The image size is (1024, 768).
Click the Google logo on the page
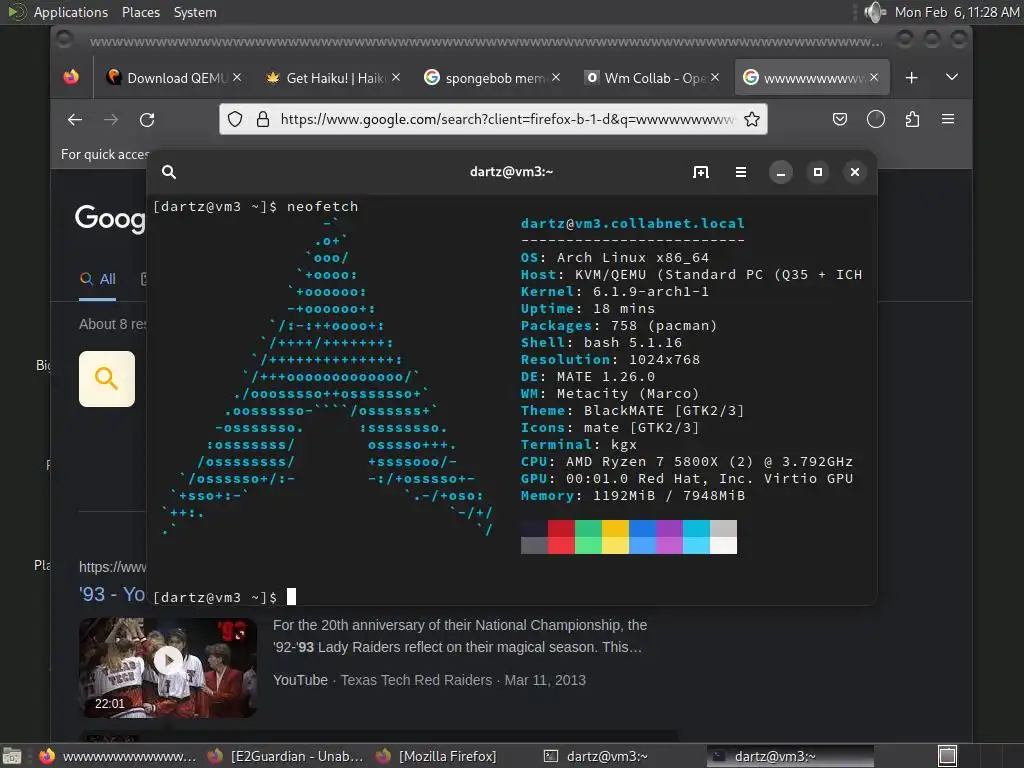[x=110, y=217]
